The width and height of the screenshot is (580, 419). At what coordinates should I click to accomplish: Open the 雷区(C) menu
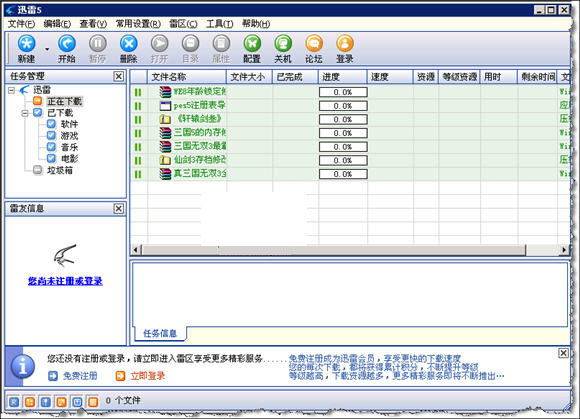pyautogui.click(x=183, y=24)
